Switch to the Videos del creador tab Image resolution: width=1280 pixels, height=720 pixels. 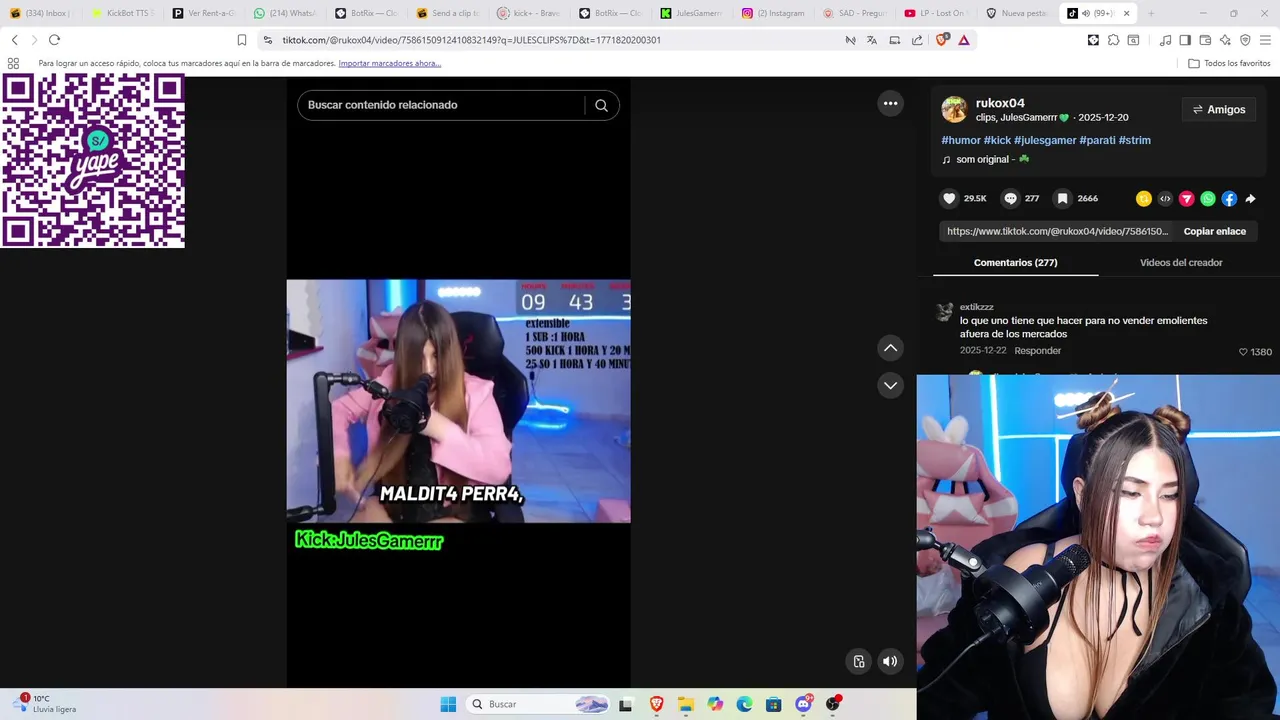[x=1181, y=262]
